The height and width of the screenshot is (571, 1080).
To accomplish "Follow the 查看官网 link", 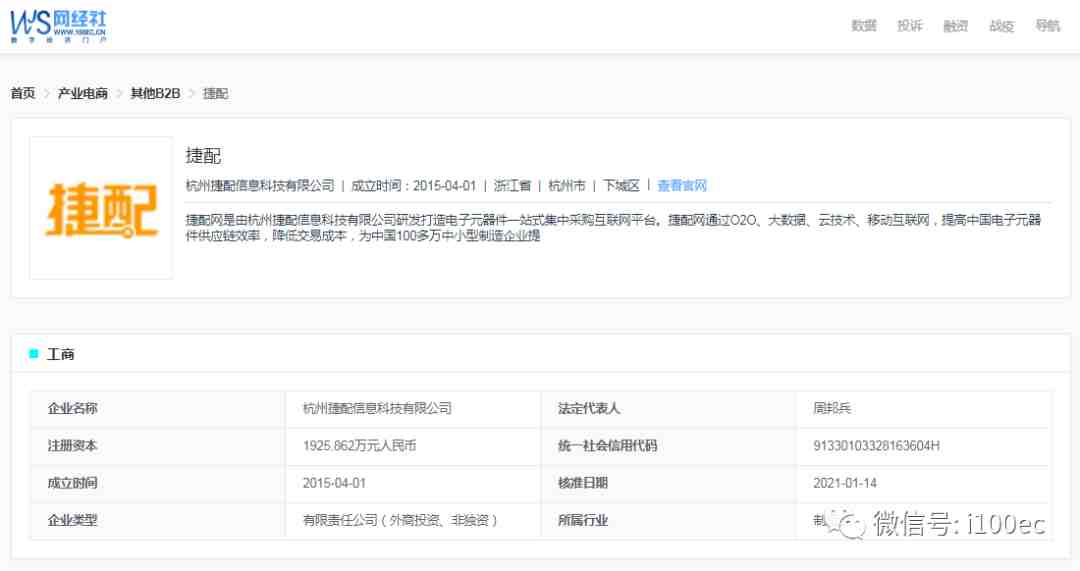I will [682, 185].
